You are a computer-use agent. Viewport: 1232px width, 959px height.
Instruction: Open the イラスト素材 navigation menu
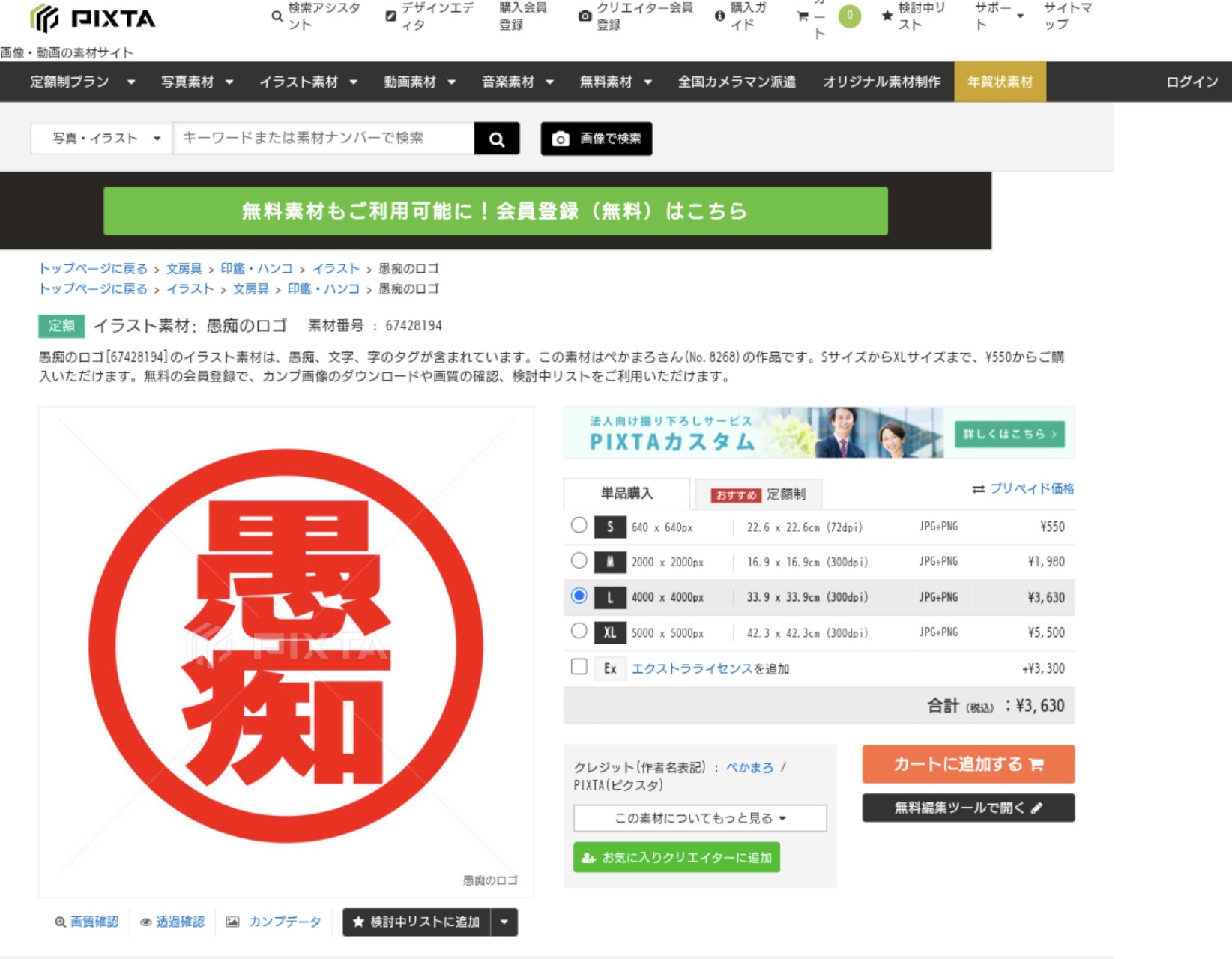coord(308,82)
